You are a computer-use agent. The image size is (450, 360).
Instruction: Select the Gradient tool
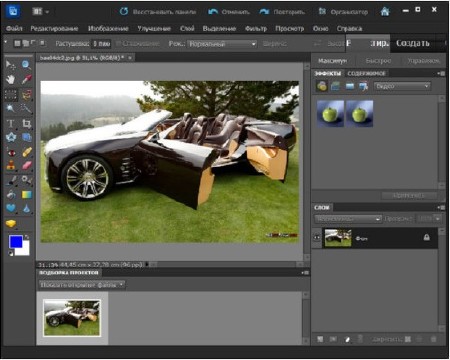tap(26, 194)
